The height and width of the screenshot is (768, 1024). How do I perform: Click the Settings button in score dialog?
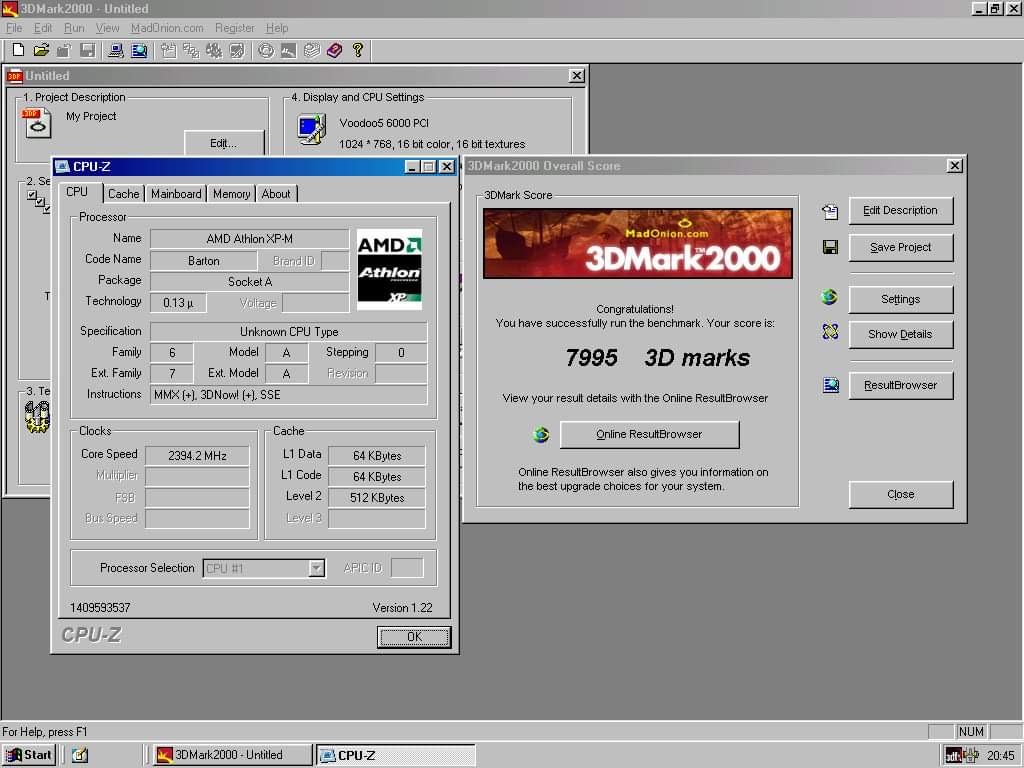[900, 299]
